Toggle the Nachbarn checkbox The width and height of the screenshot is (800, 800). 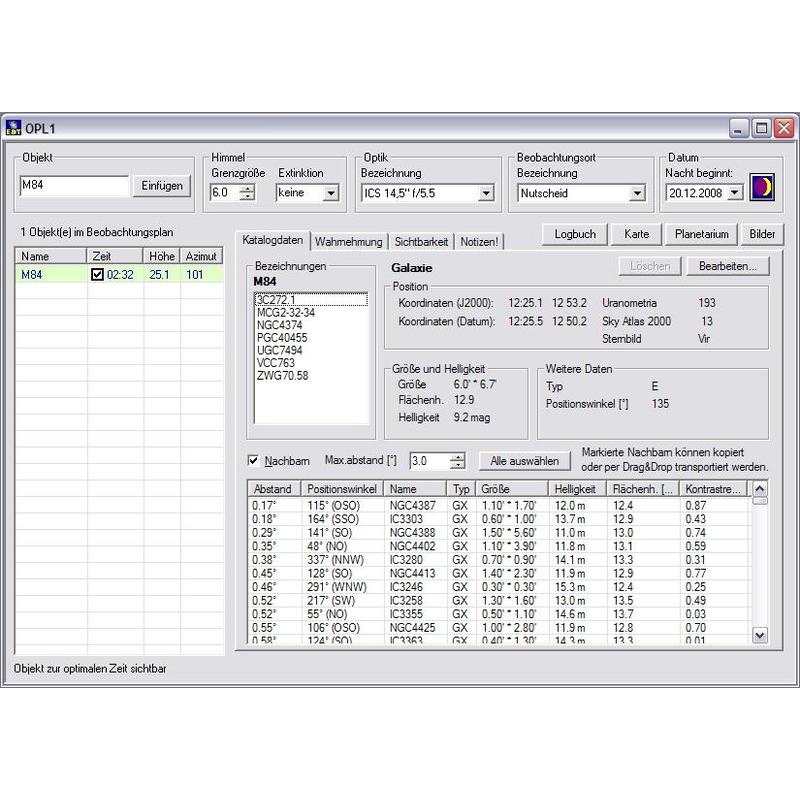click(x=253, y=461)
